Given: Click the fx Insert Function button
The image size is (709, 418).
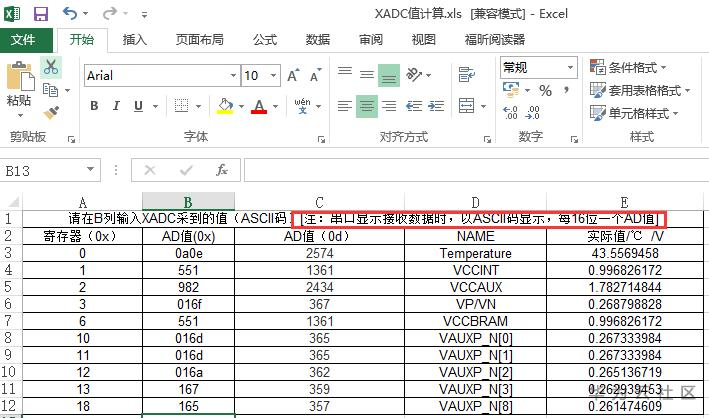Looking at the screenshot, I should coord(222,171).
